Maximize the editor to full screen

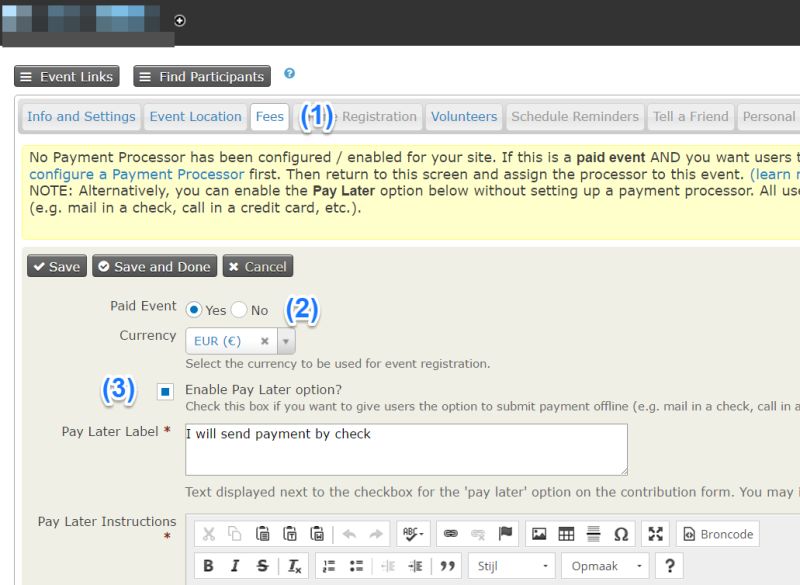656,534
